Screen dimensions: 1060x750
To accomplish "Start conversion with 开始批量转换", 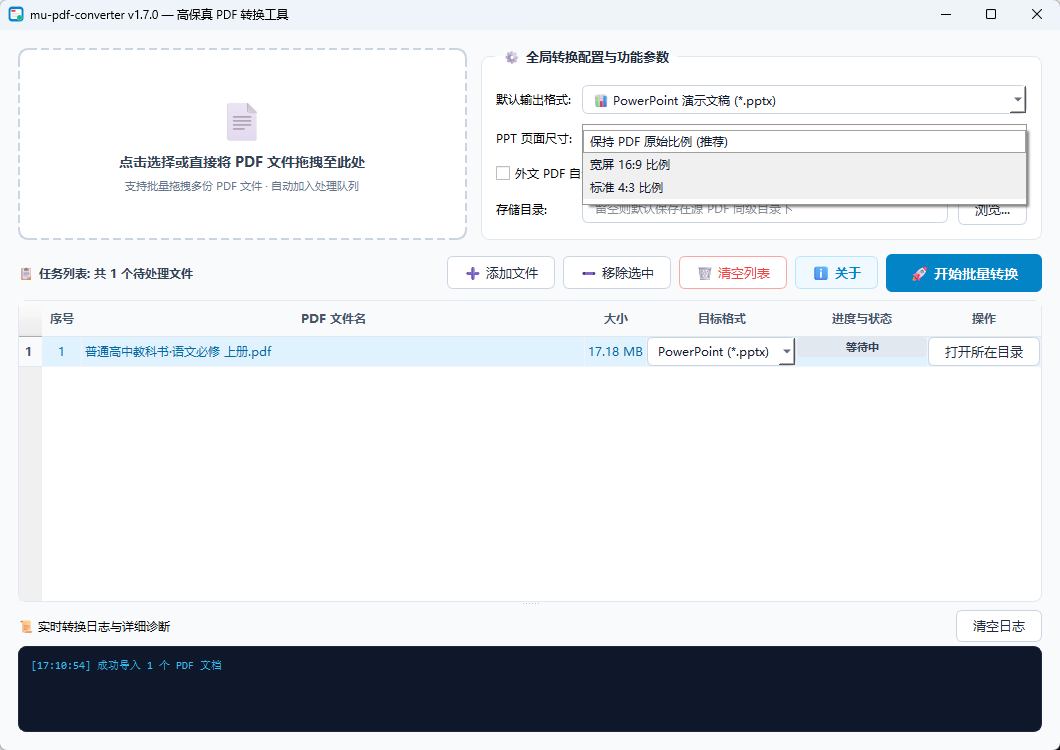I will coord(964,273).
